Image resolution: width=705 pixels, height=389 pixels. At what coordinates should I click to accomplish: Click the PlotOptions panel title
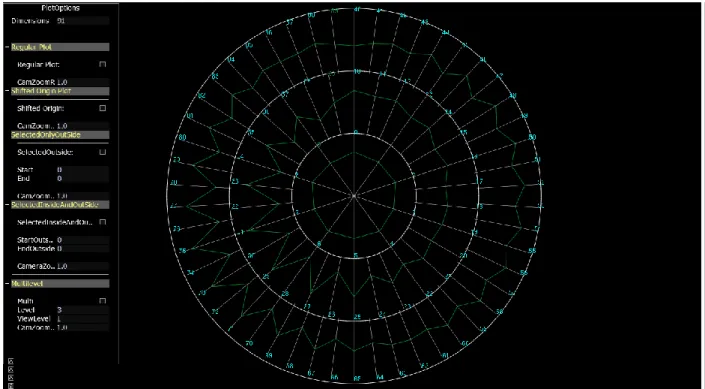(x=61, y=8)
